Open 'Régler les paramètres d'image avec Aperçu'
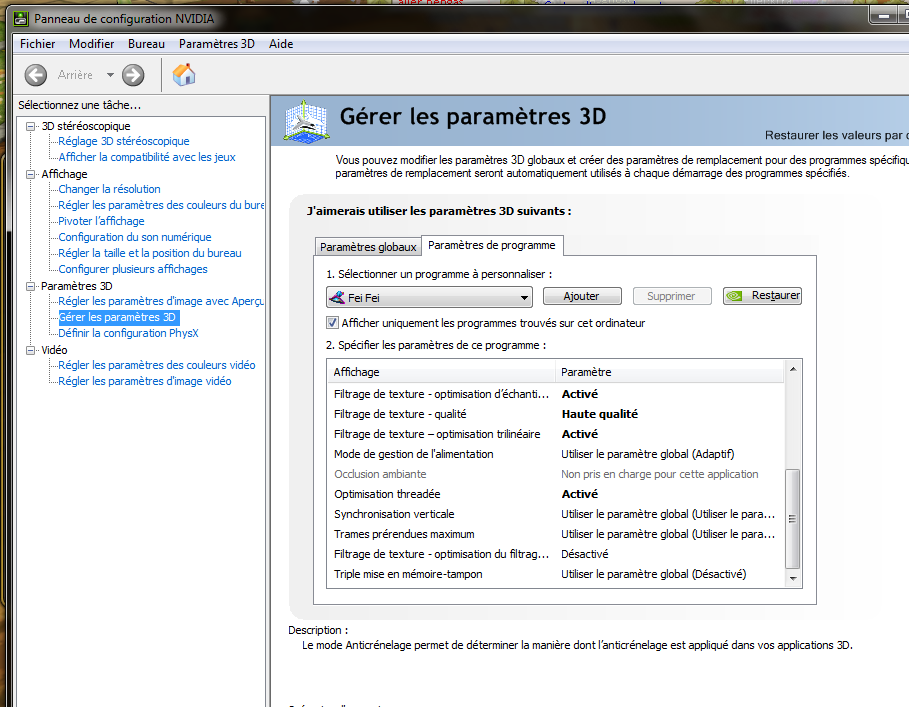Screen dimensions: 909x707 coord(161,301)
